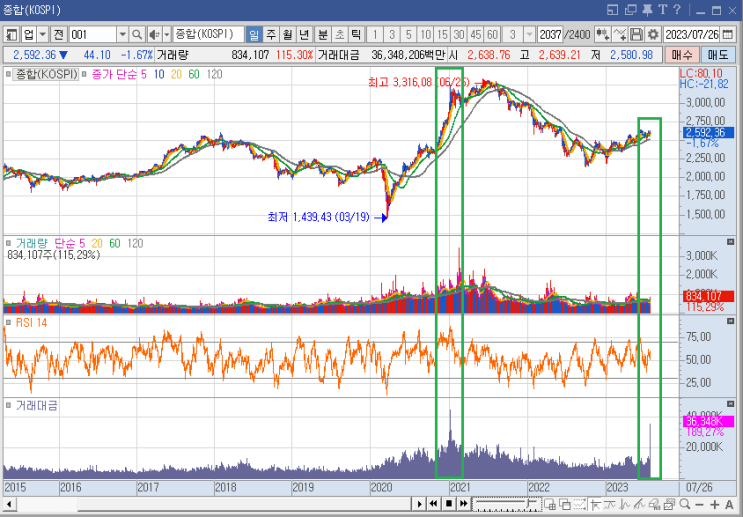Click the wave pattern tool icon
Viewport: 743px width, 517px height.
click(625, 504)
